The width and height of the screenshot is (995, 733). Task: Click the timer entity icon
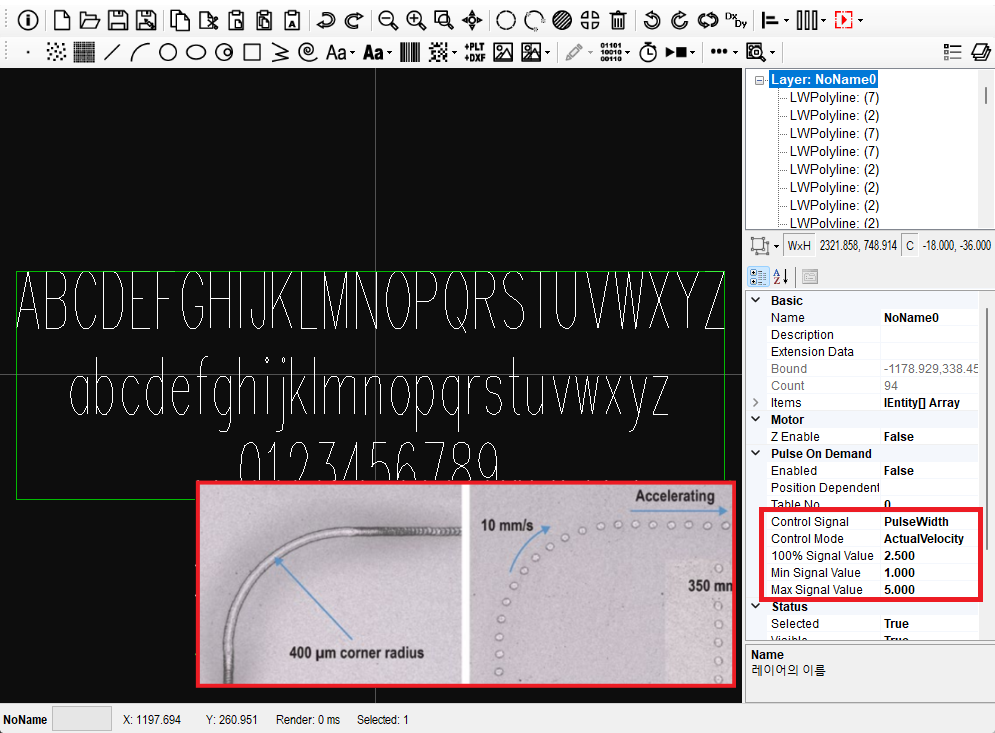click(x=648, y=52)
